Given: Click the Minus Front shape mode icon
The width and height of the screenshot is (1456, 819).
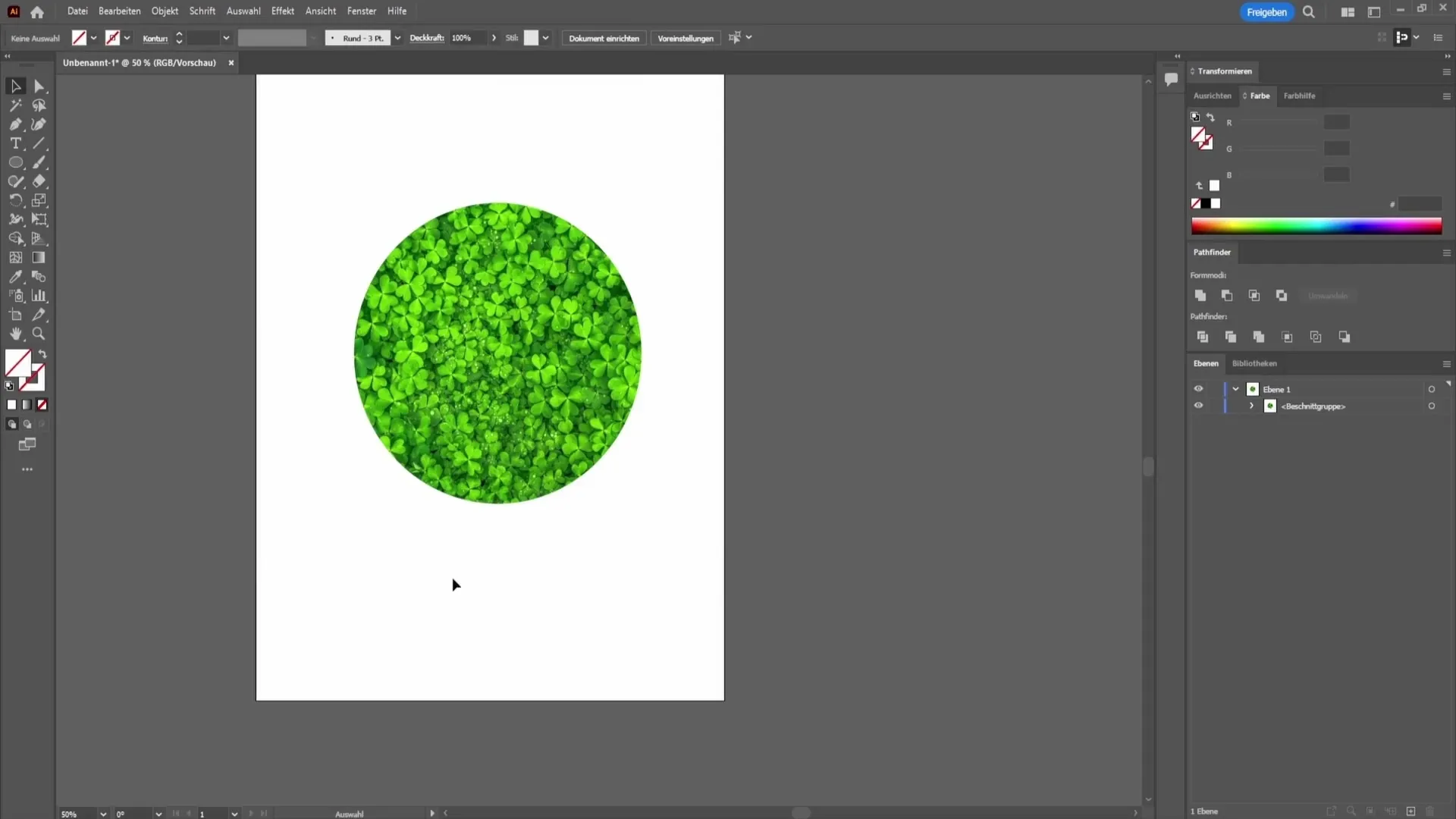Looking at the screenshot, I should pos(1227,296).
